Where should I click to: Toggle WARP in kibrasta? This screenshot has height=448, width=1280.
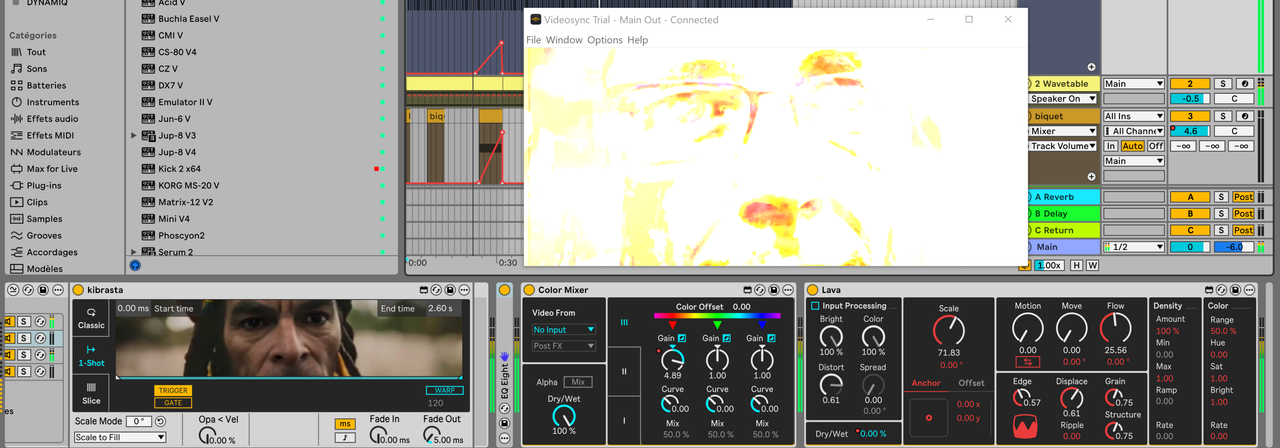(x=444, y=390)
